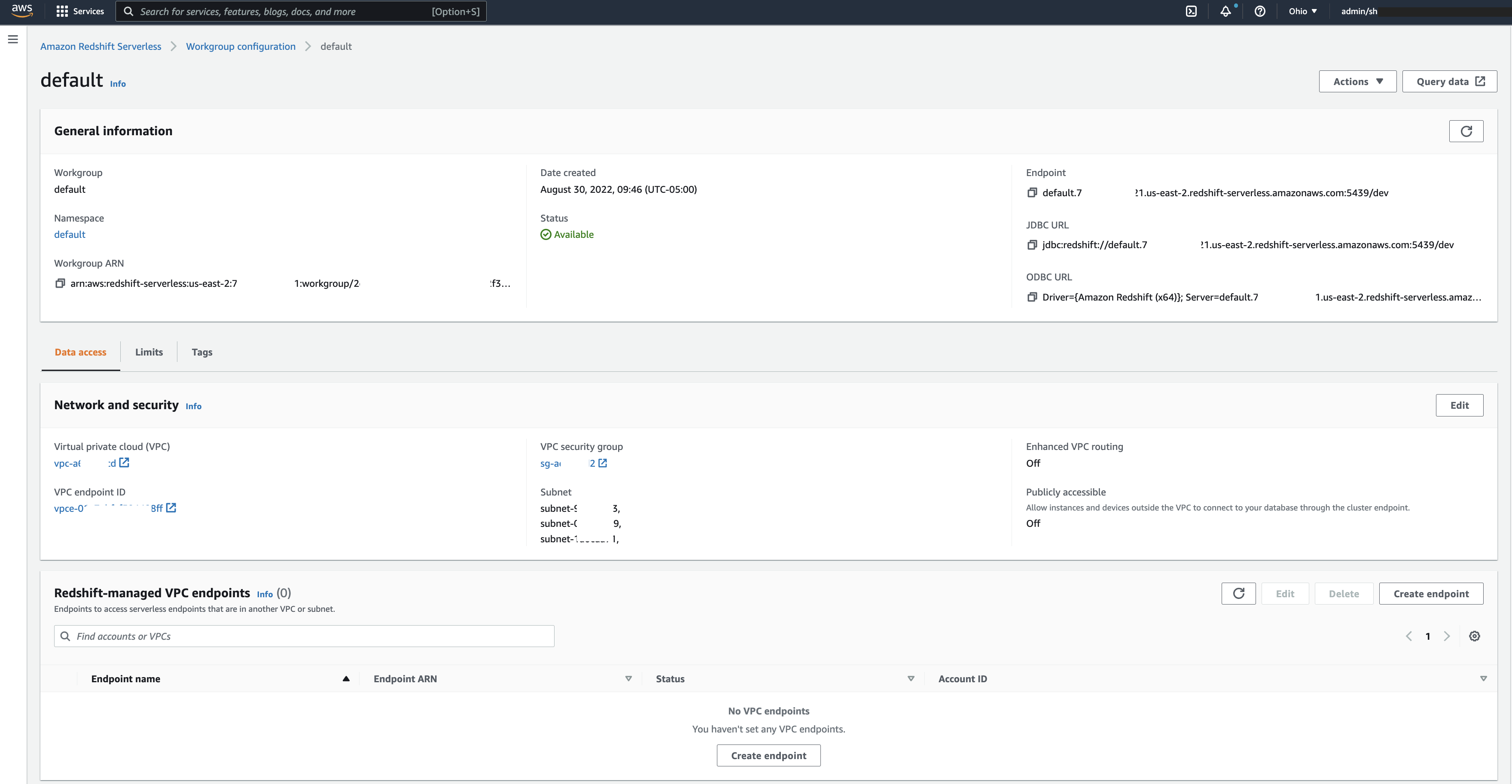Switch to the Limits tab
This screenshot has width=1512, height=784.
point(149,352)
